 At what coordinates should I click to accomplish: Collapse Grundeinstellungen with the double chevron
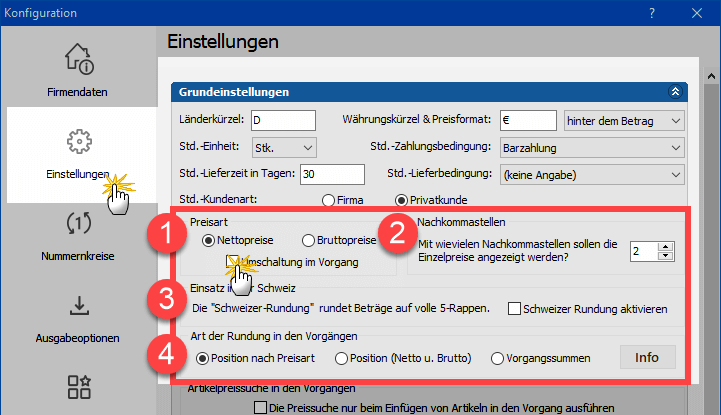(x=676, y=92)
